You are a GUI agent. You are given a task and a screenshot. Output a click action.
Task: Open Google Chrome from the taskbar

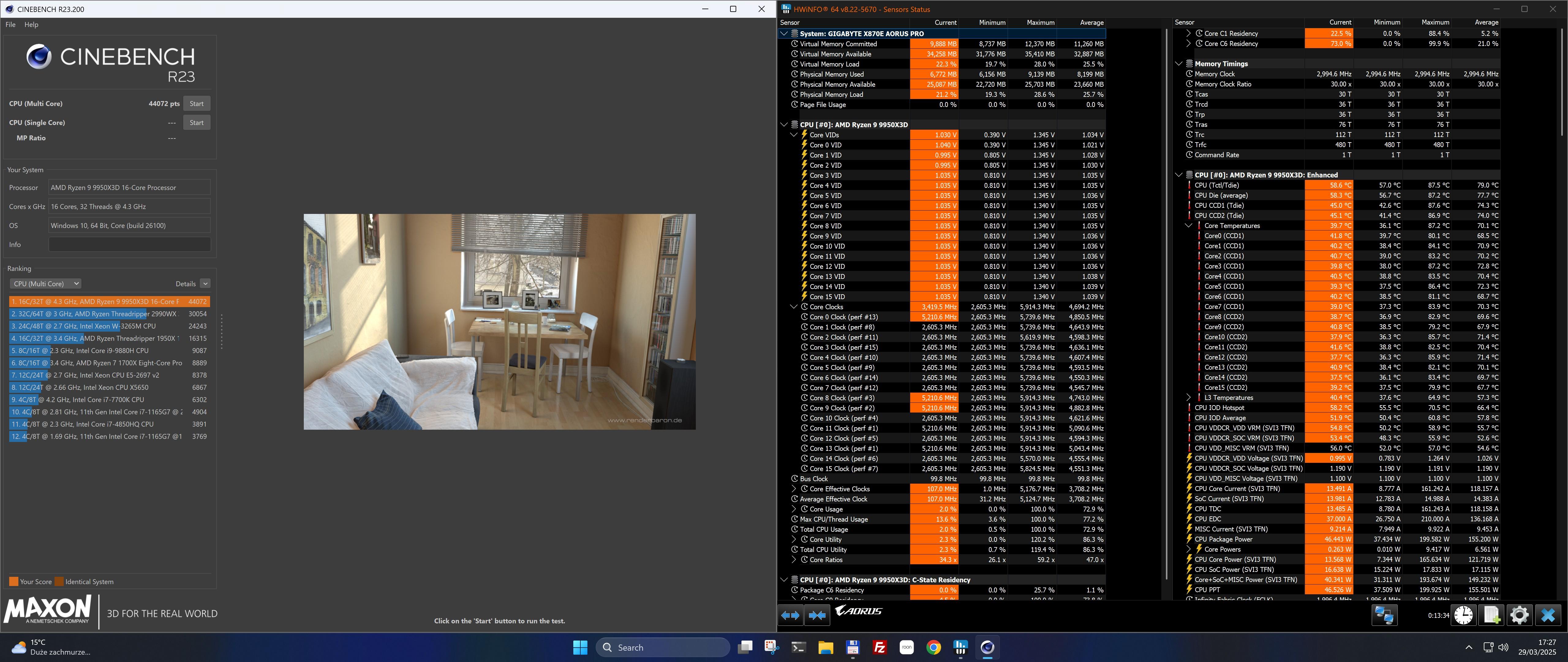[933, 647]
